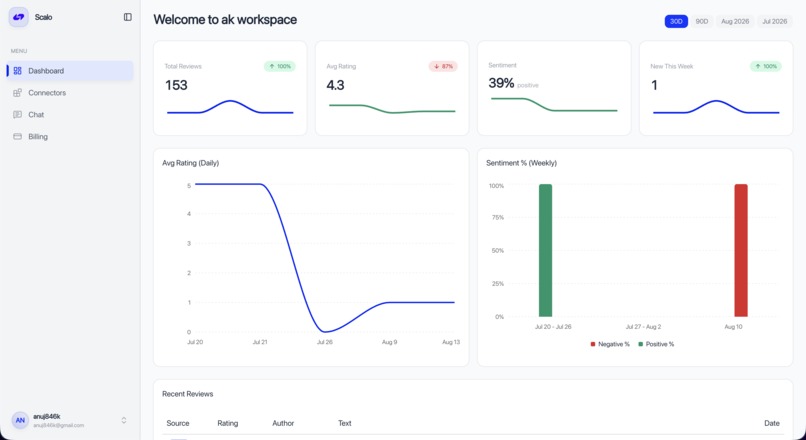This screenshot has height=440, width=806.
Task: Click the Avg Rating 87% down badge
Action: tap(443, 66)
